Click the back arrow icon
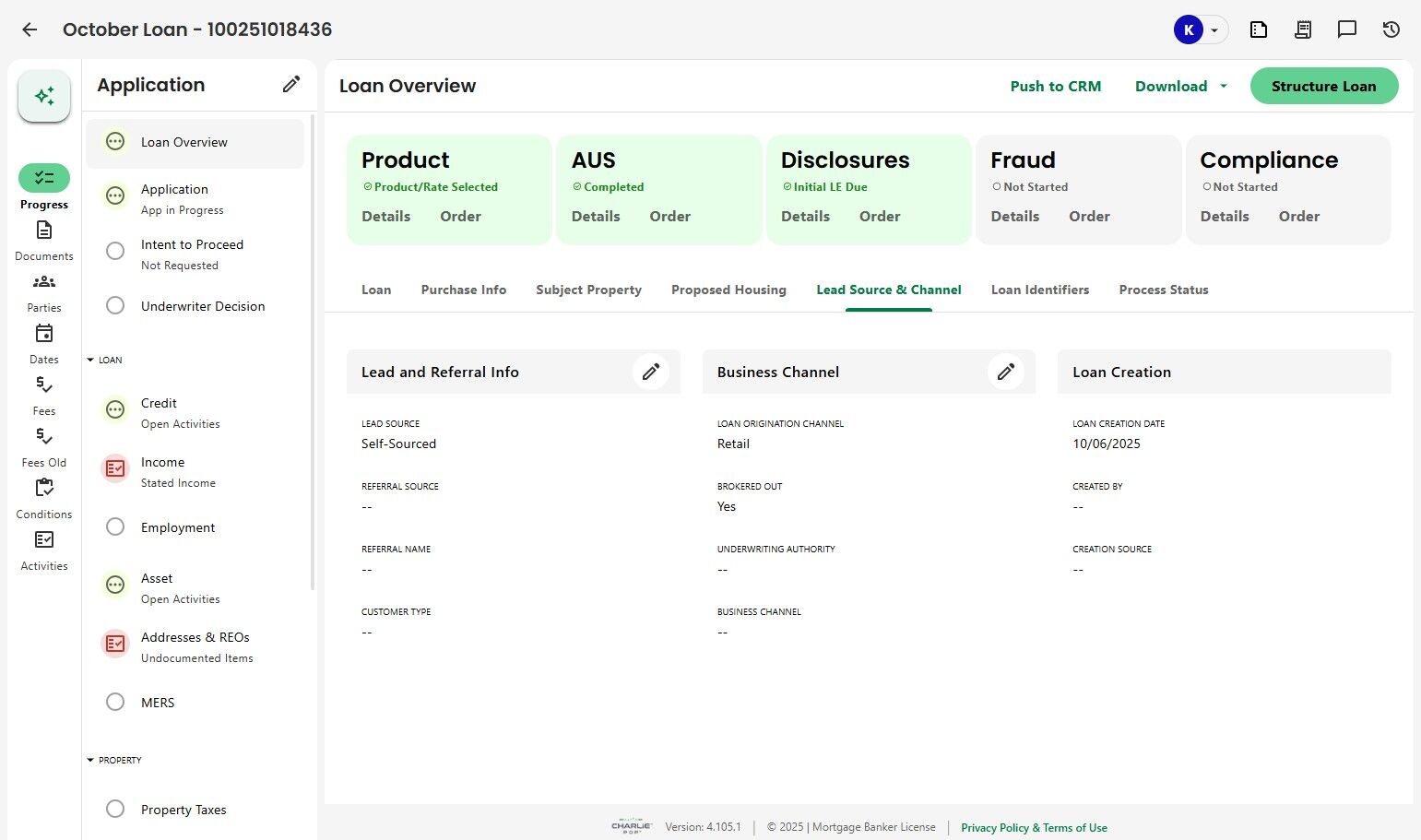1421x840 pixels. (x=30, y=30)
